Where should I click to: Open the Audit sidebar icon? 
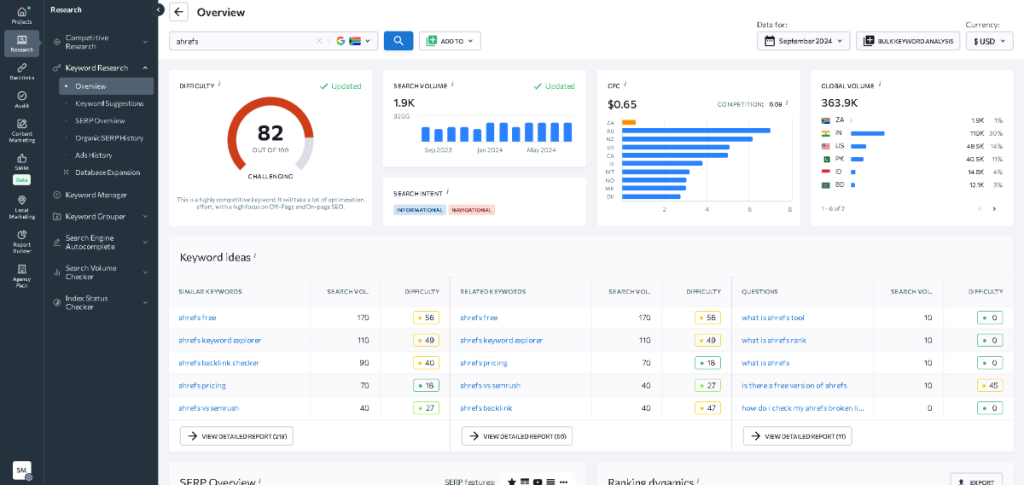pos(22,99)
